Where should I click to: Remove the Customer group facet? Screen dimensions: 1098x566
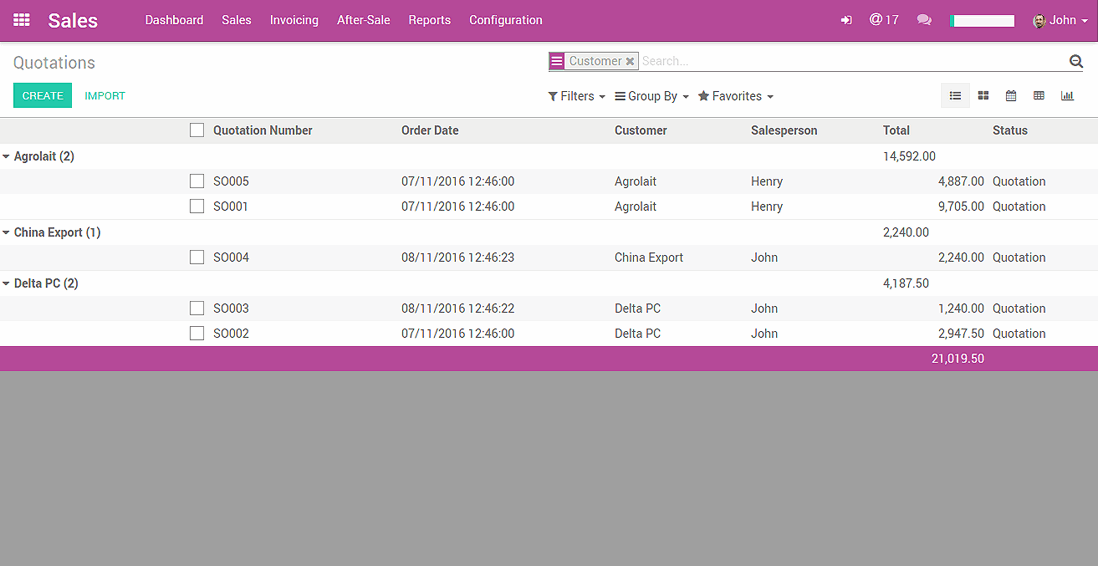[630, 62]
